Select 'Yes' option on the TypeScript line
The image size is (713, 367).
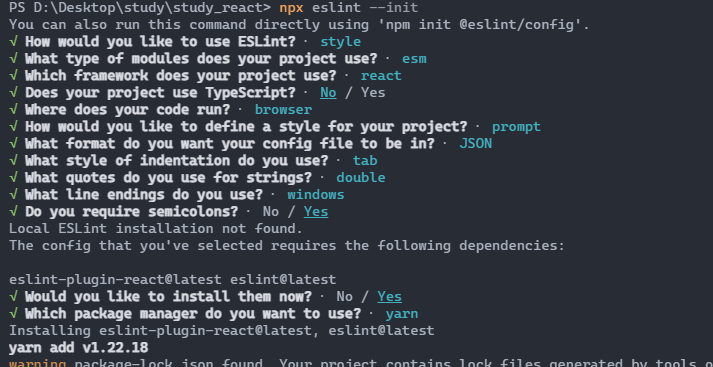(x=373, y=93)
